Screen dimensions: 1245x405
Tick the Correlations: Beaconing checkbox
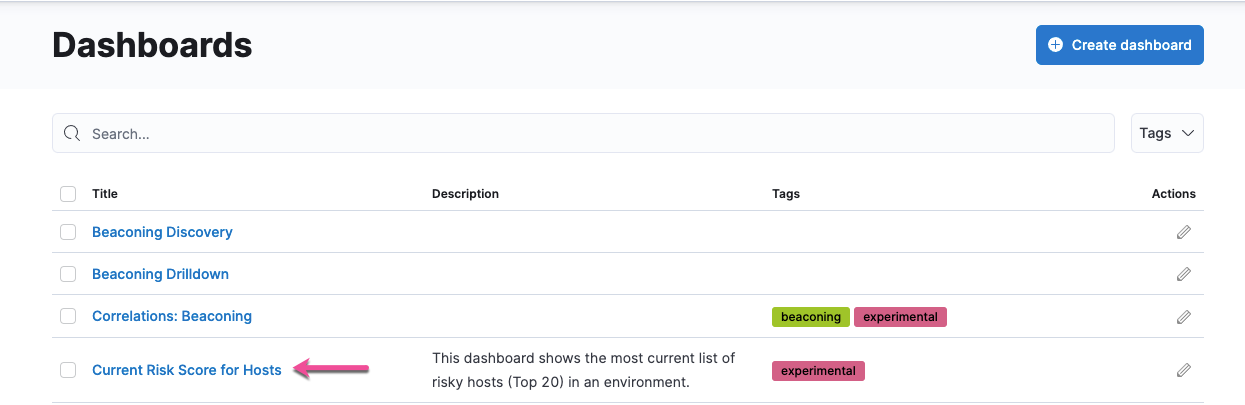click(x=68, y=316)
